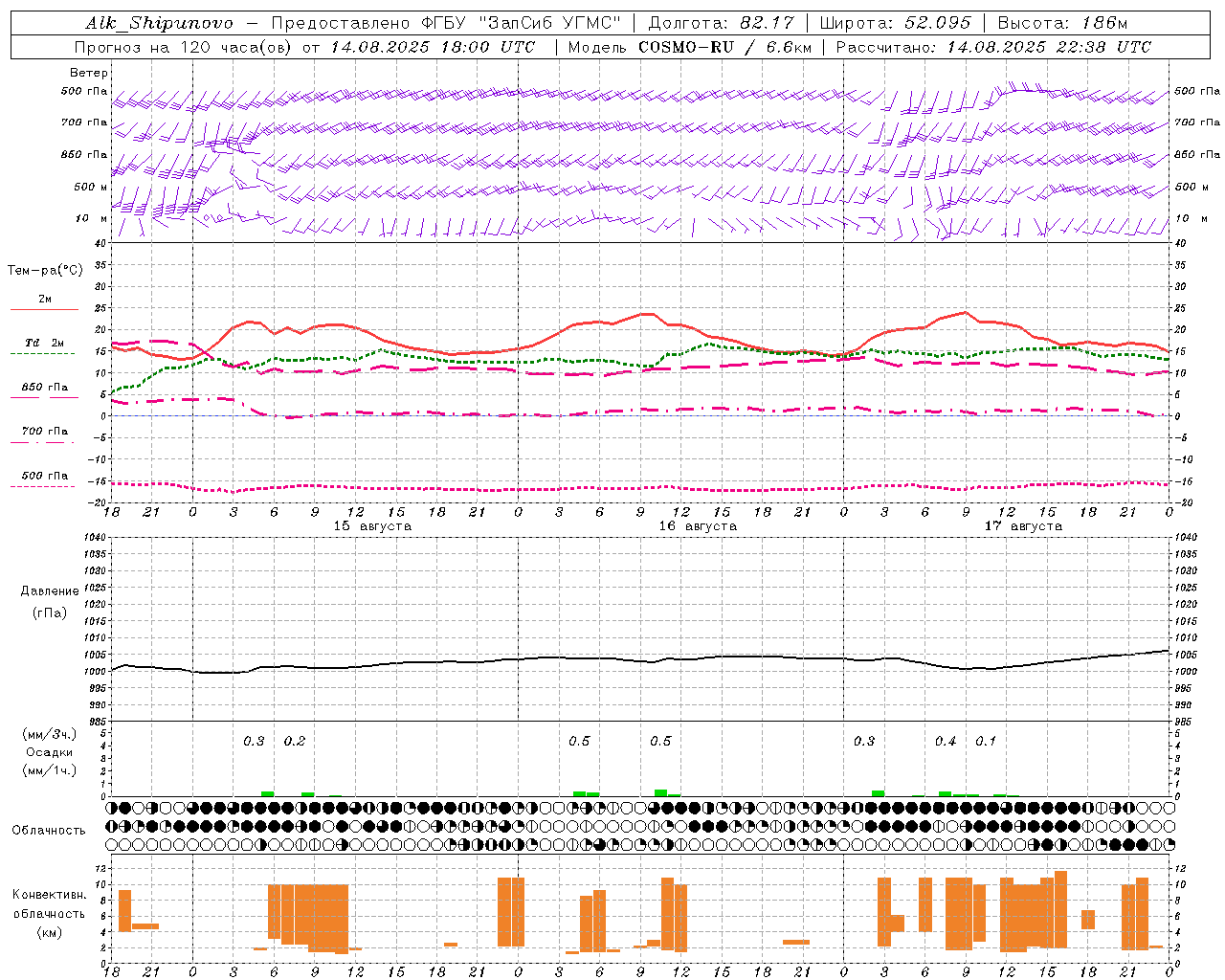The width and height of the screenshot is (1225, 980).
Task: Click the "(мм/1ч.)" precipitation unit label
Action: (x=50, y=770)
